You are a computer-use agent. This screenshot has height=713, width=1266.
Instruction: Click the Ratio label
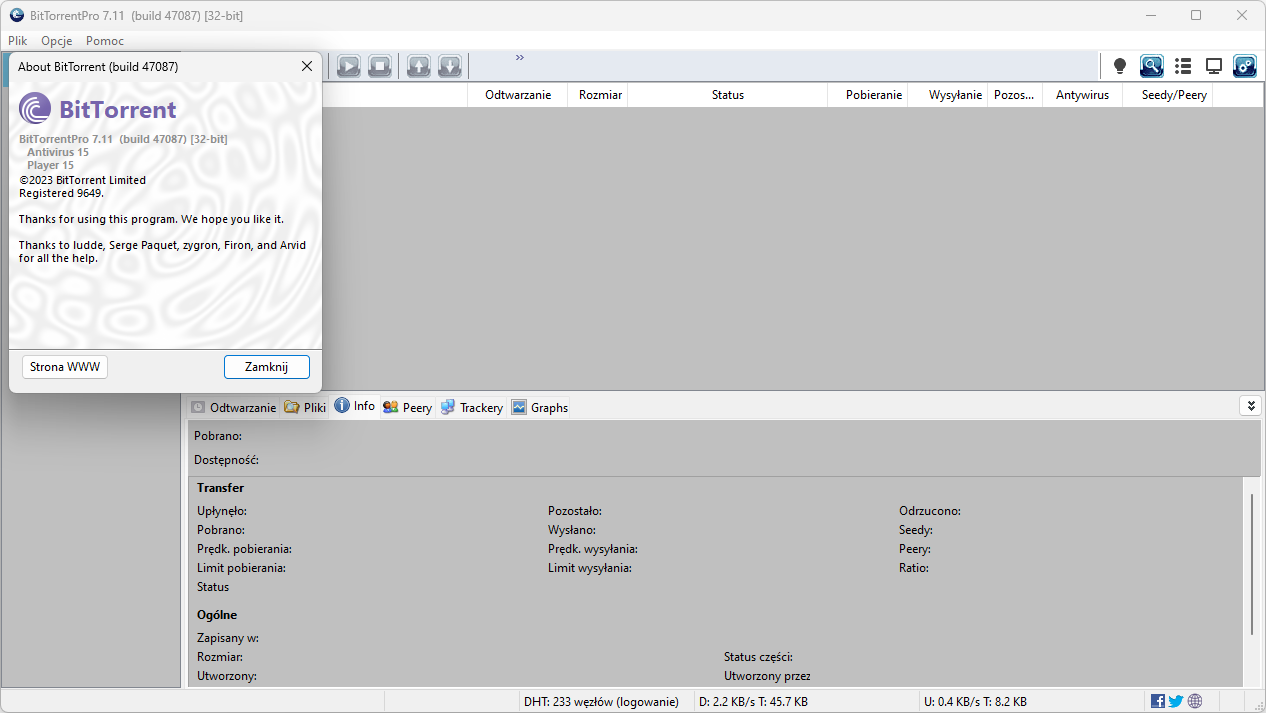[914, 568]
